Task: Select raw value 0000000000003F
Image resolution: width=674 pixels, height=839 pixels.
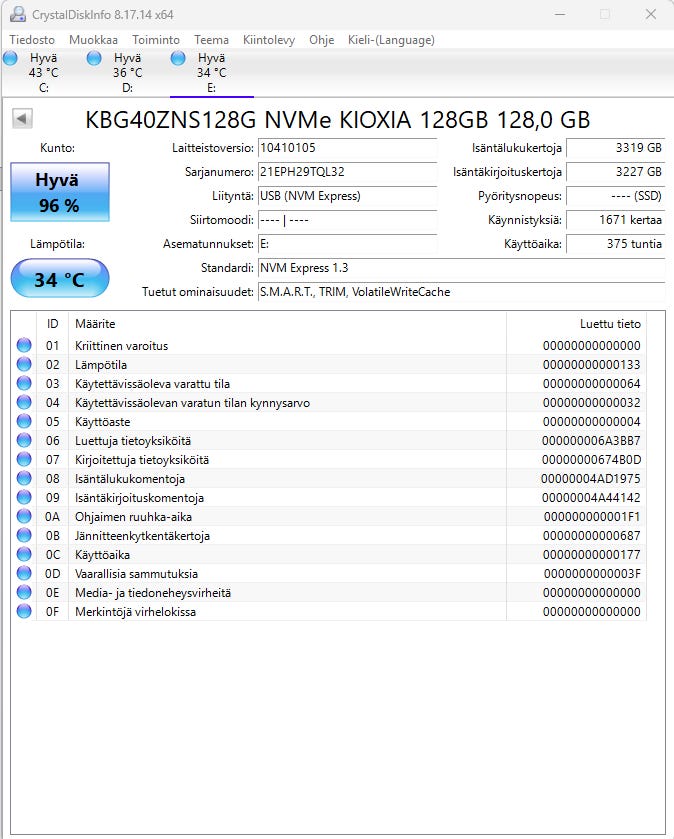Action: click(x=592, y=574)
